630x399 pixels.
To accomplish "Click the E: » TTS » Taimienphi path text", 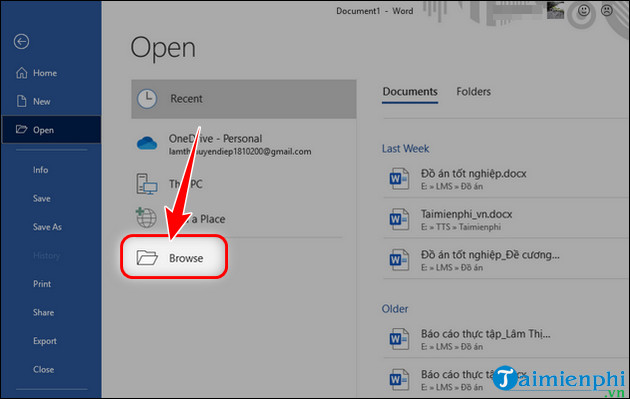I will point(461,227).
